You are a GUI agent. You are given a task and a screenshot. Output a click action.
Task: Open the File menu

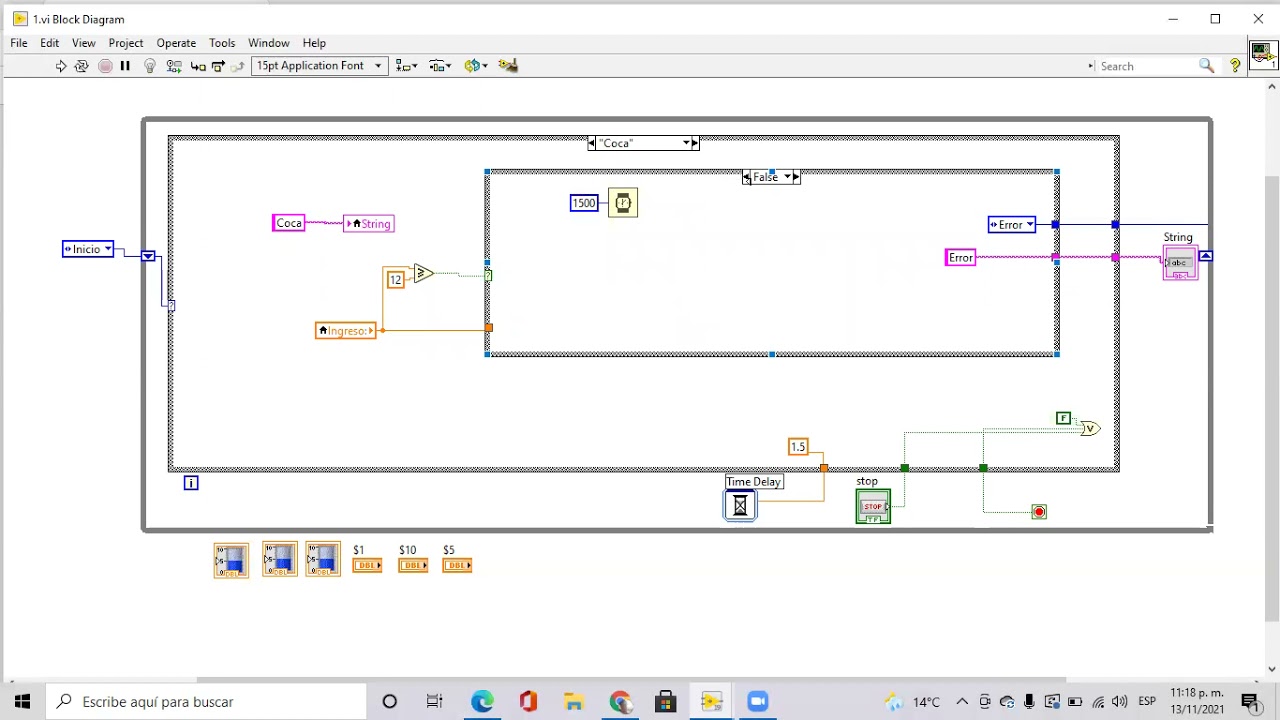[x=19, y=43]
